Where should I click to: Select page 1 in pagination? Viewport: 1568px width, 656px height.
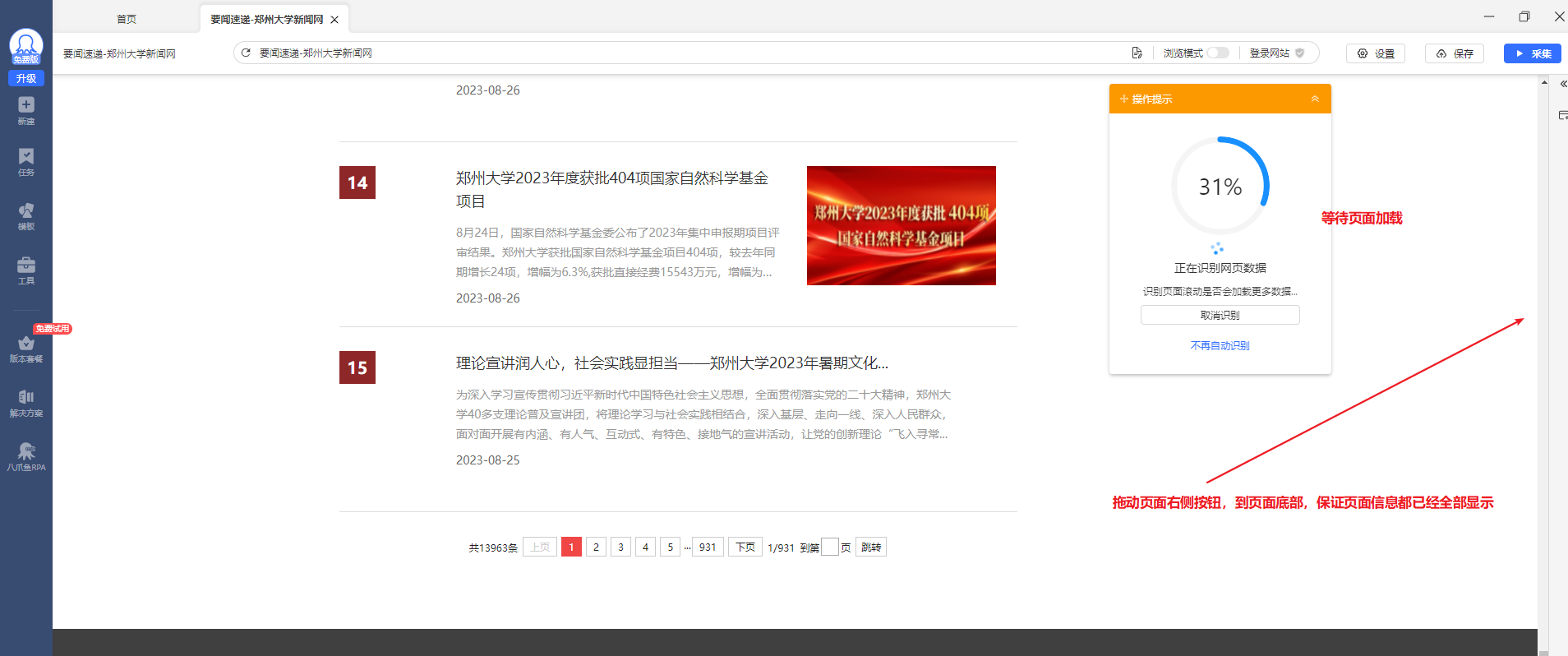coord(571,547)
